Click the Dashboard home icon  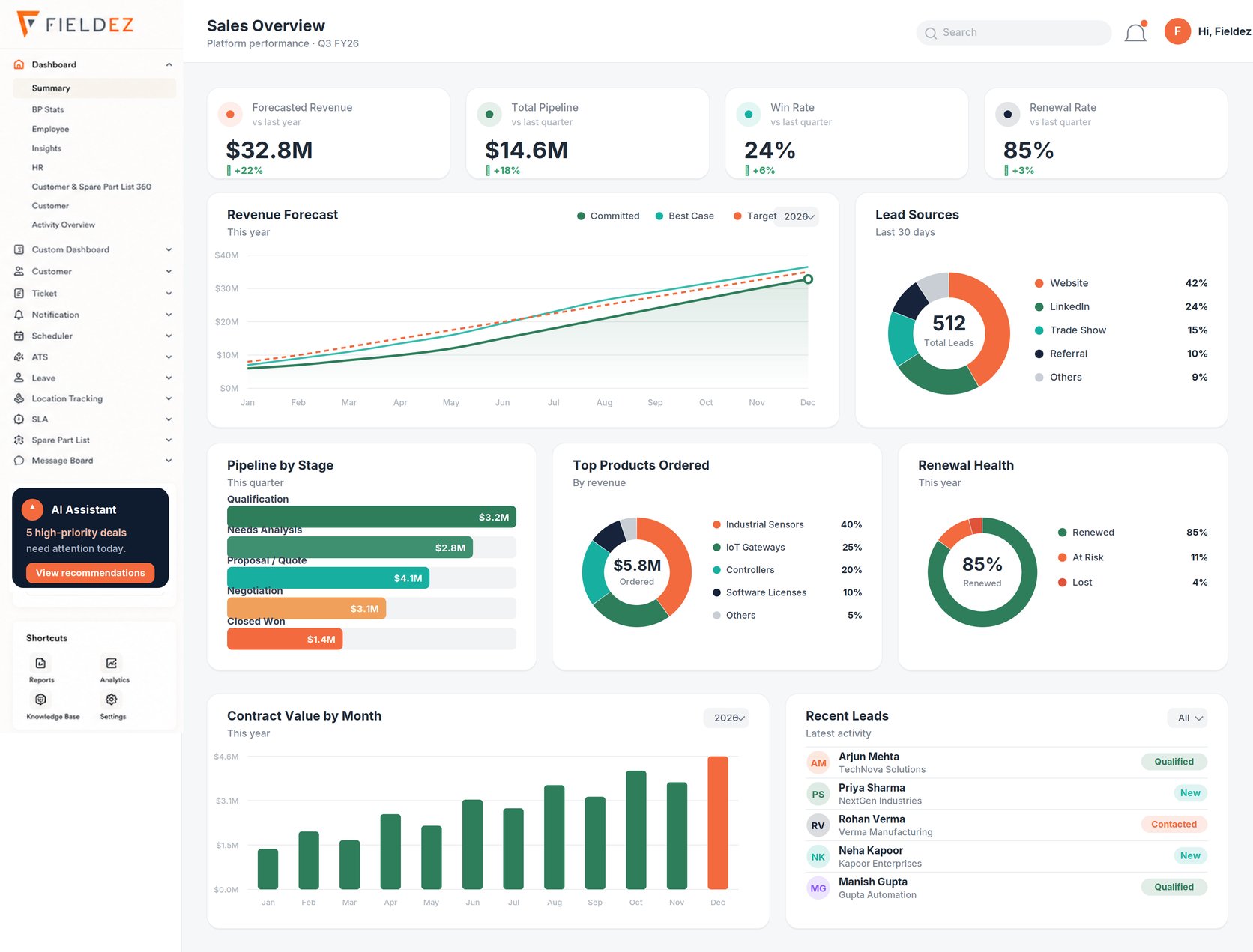pyautogui.click(x=19, y=64)
